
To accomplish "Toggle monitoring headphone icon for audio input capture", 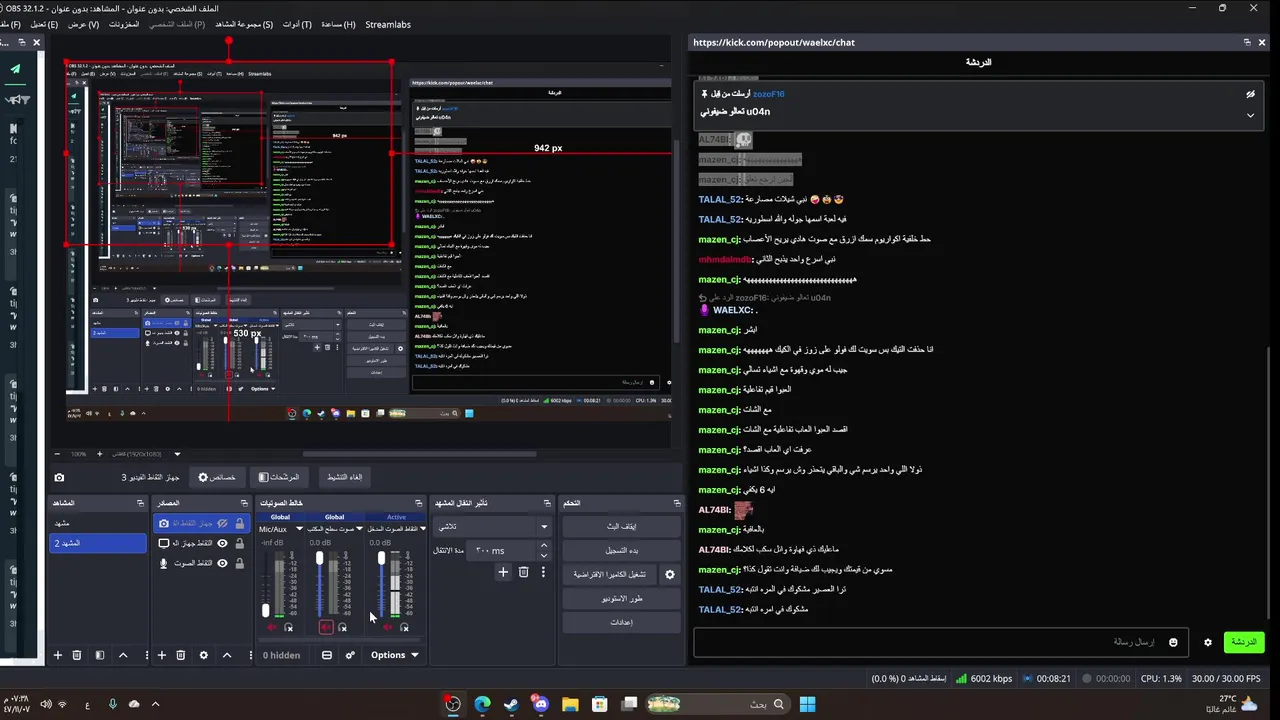I will pyautogui.click(x=404, y=627).
